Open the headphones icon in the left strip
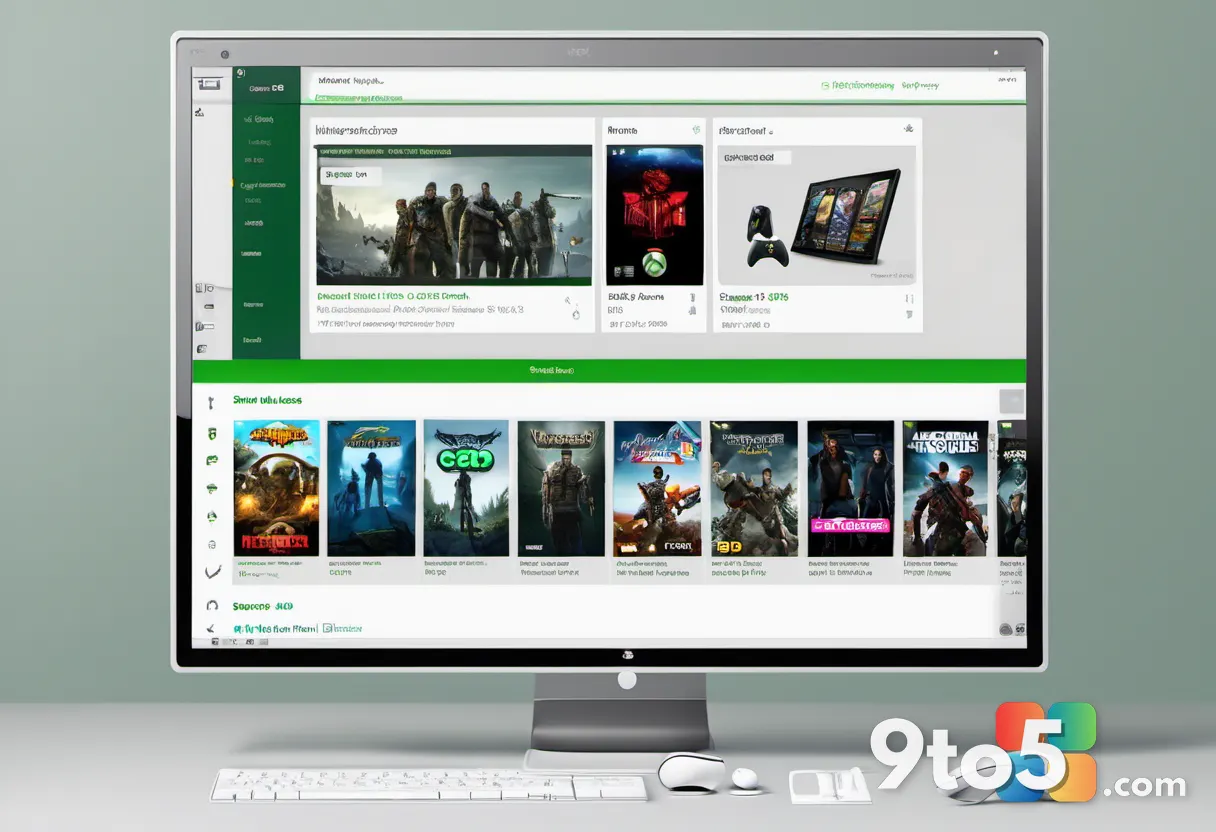 (211, 606)
